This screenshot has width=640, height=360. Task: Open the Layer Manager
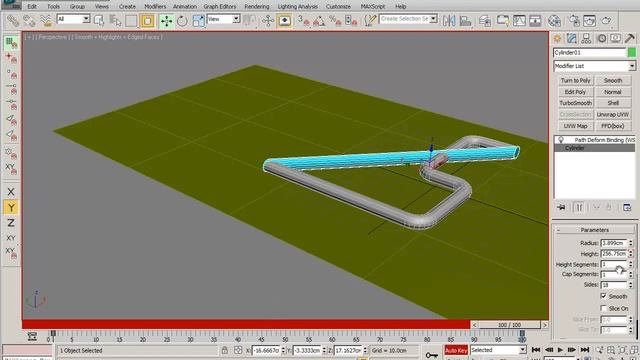[x=484, y=20]
